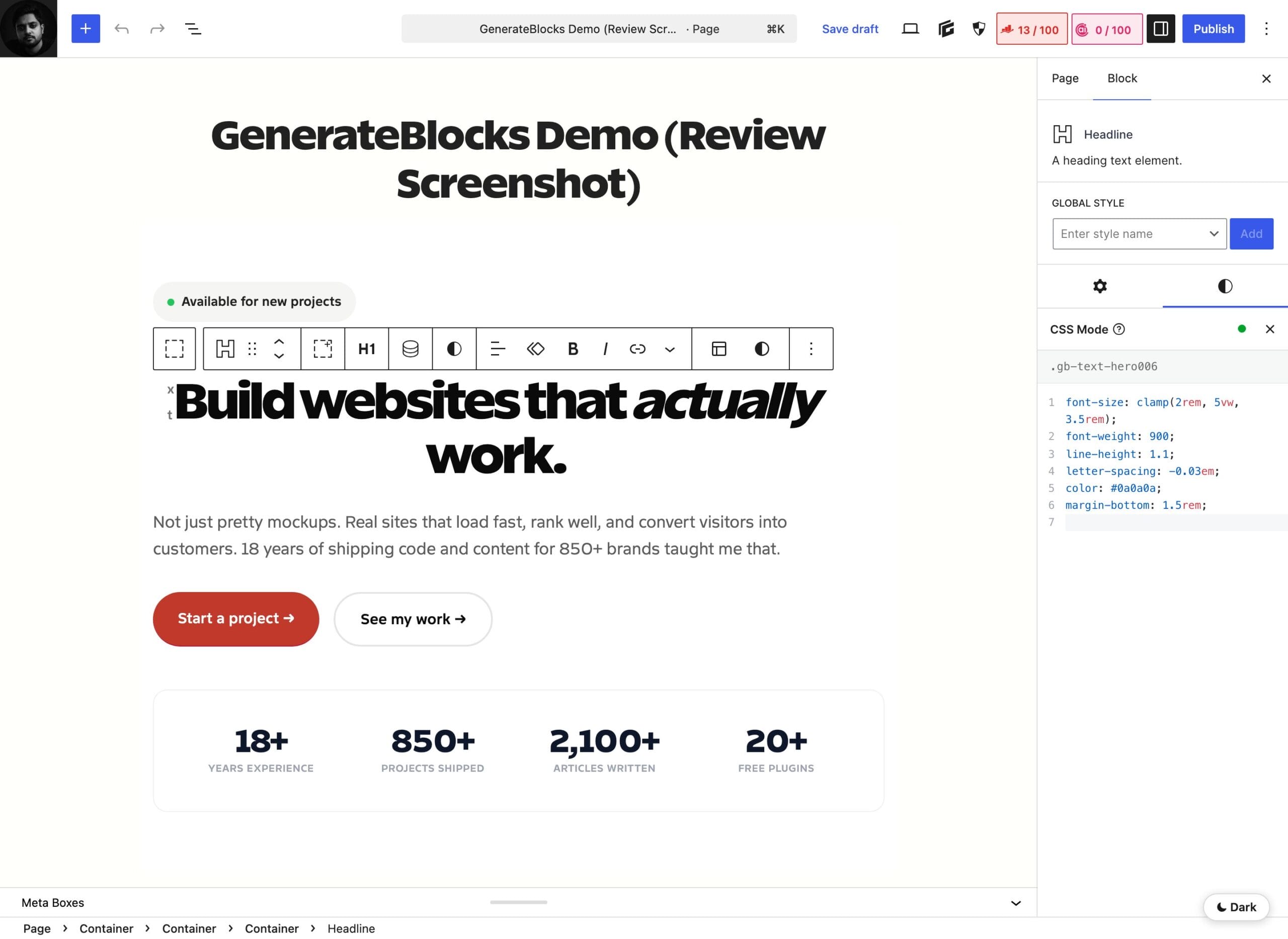Change heading level H1
Image resolution: width=1288 pixels, height=939 pixels.
point(366,349)
